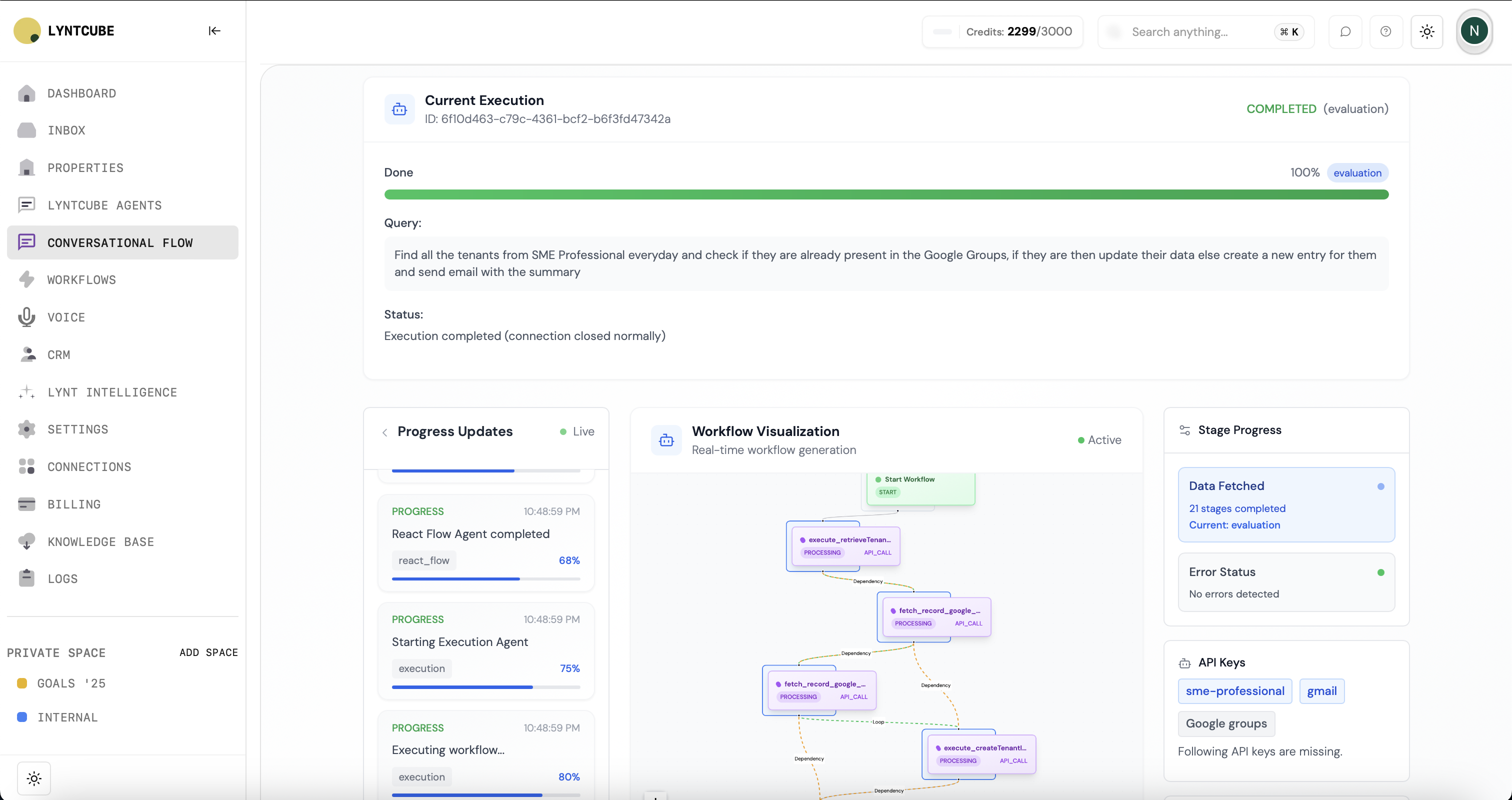1512x800 pixels.
Task: Select execute_createTenant workflow node
Action: [x=981, y=754]
